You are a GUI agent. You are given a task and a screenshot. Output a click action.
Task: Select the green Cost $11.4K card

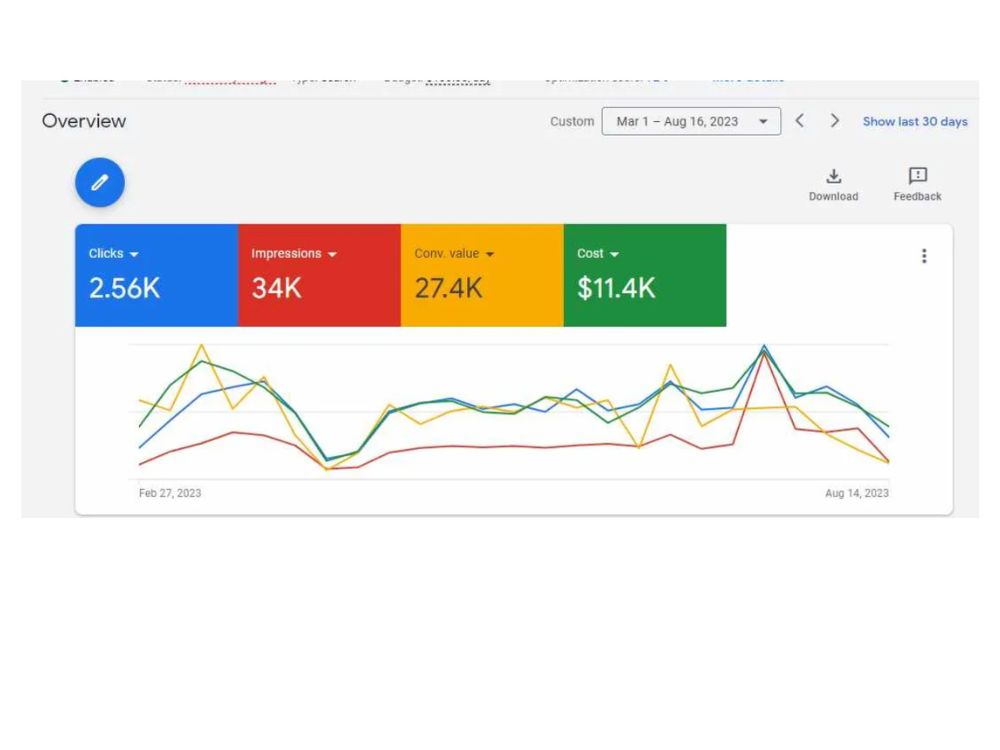645,276
